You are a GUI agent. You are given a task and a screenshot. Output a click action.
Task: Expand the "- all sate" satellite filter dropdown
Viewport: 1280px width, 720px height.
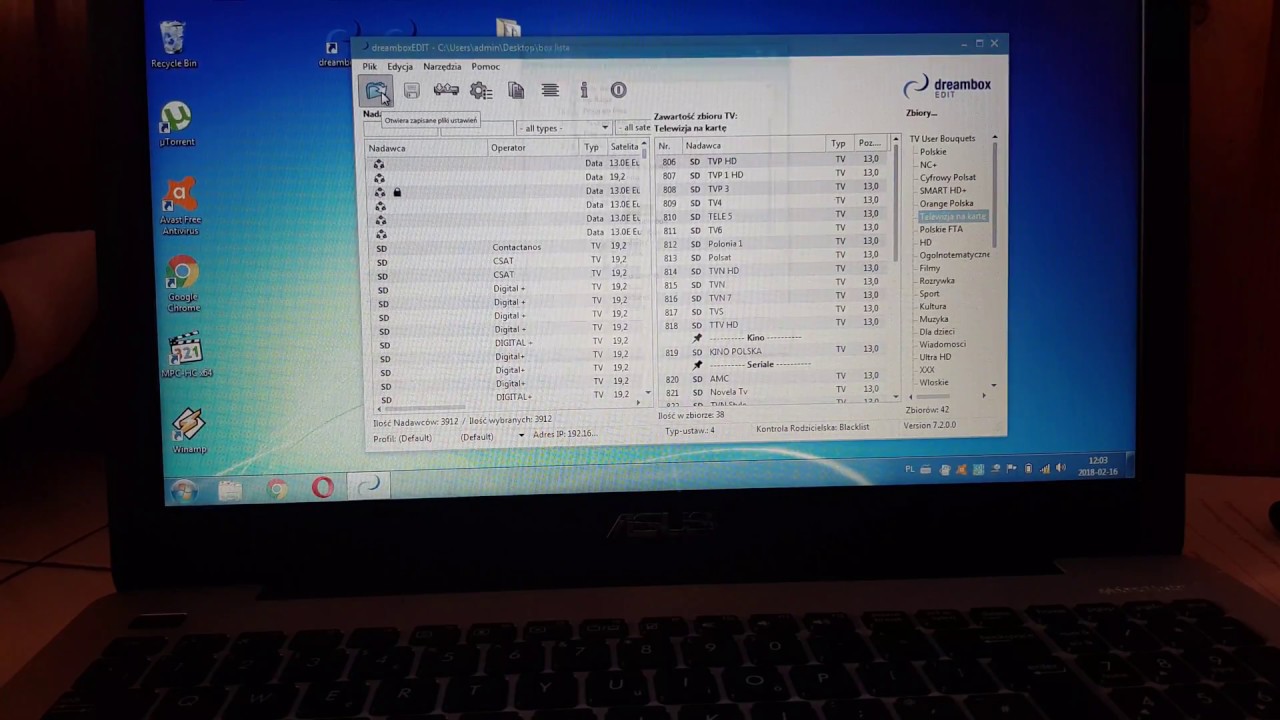pyautogui.click(x=634, y=128)
